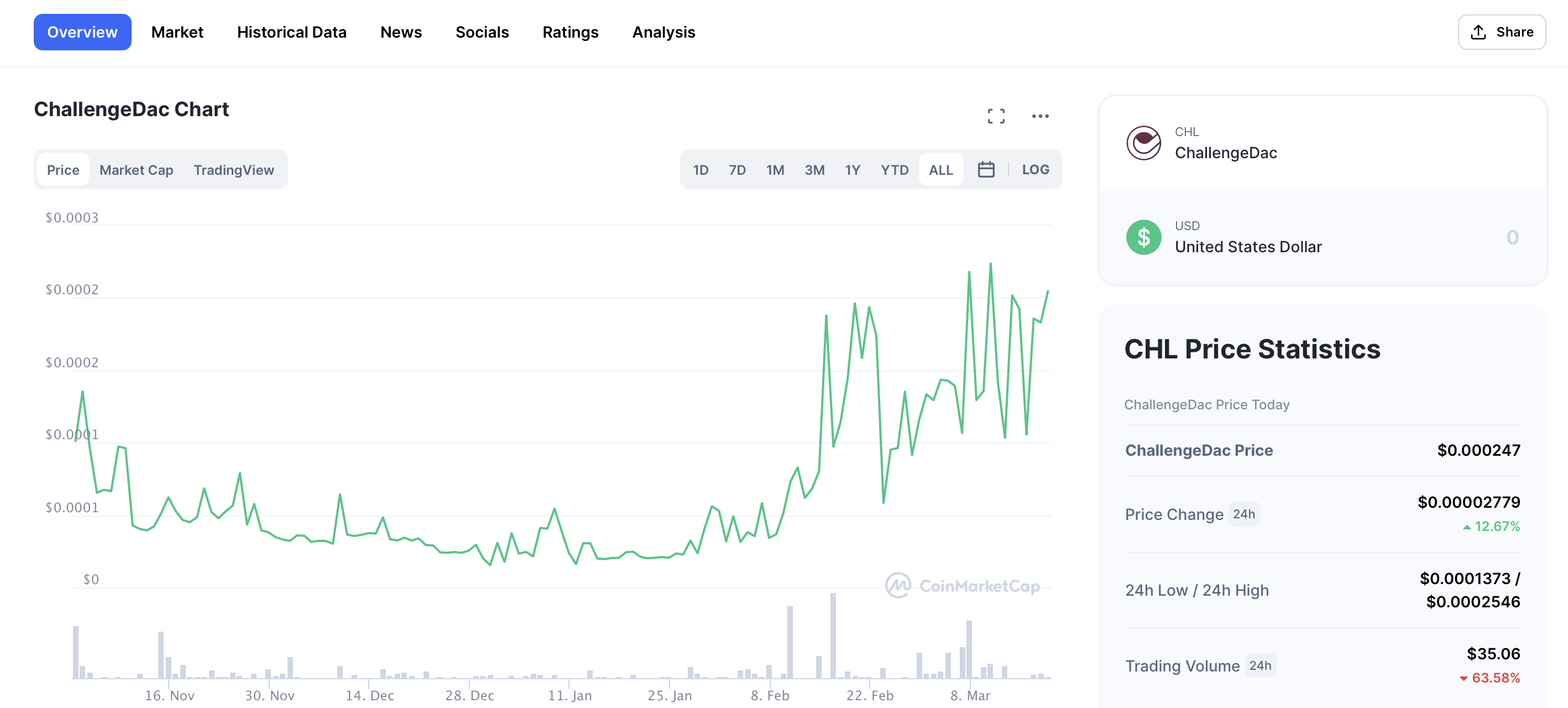Click the Share button
Screen dimensions: 1568x708
1501,32
